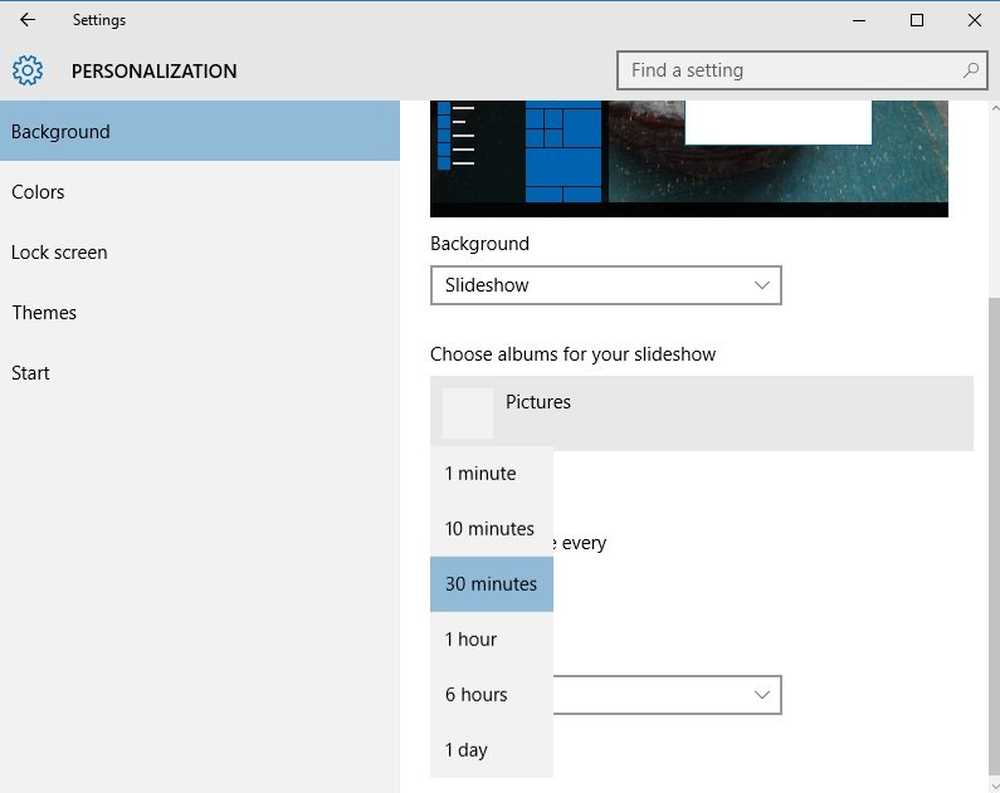The height and width of the screenshot is (793, 1000).
Task: Focus the 'Find a setting' search field
Action: (790, 71)
